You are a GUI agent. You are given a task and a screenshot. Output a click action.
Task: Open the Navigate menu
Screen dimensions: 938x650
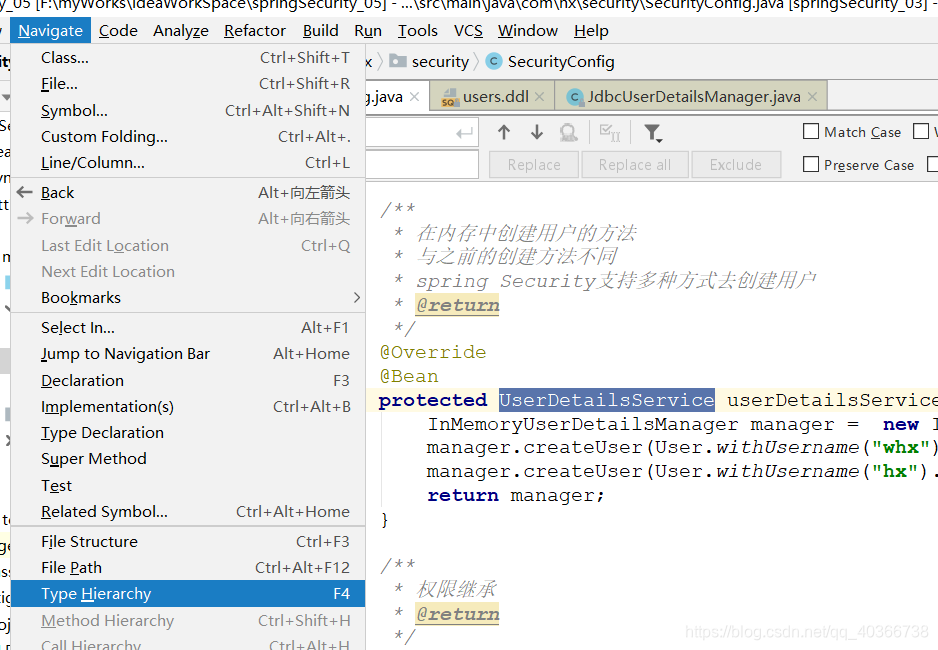(50, 30)
